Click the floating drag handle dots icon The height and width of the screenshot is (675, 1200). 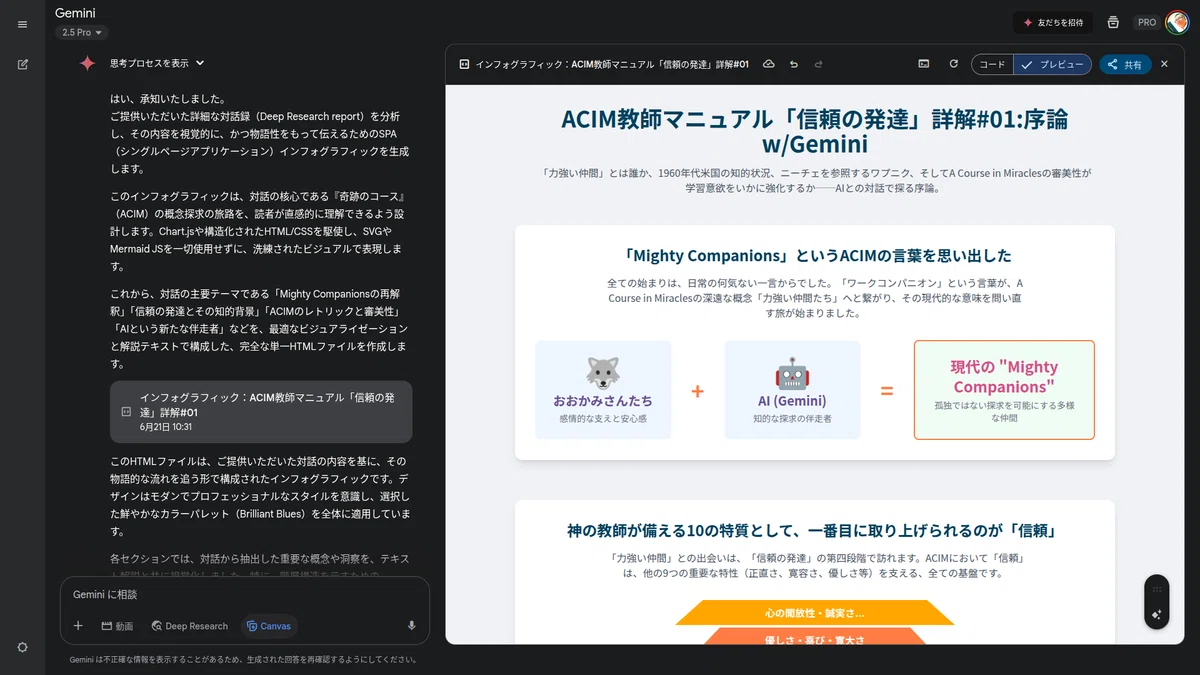pyautogui.click(x=1157, y=589)
